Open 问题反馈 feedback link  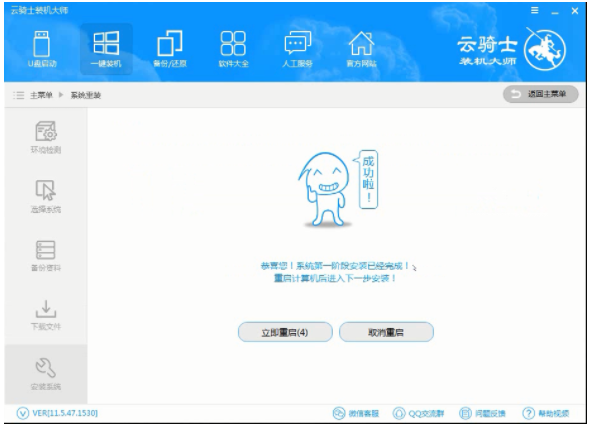pos(482,413)
